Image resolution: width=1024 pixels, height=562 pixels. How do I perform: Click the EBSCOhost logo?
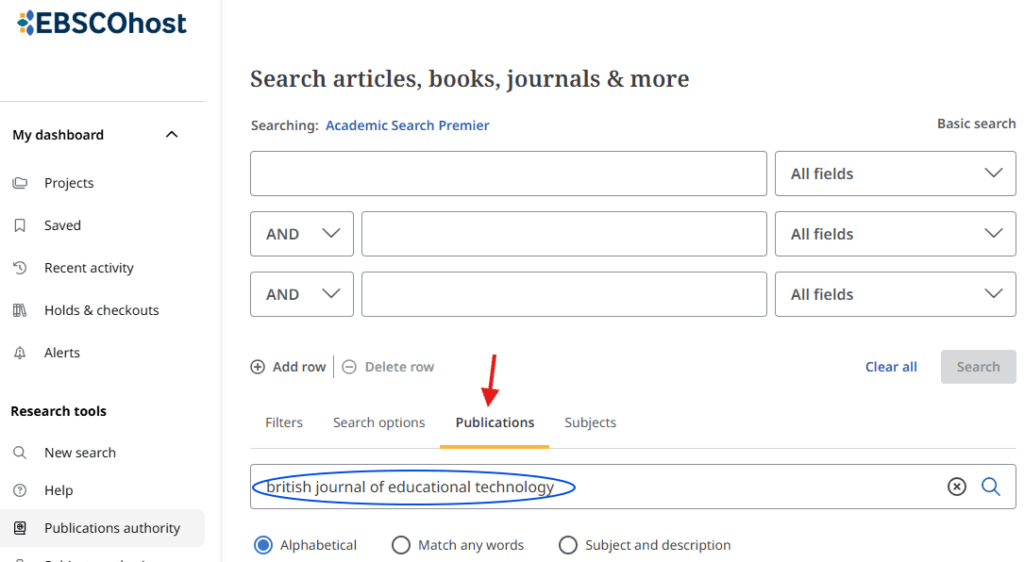point(102,23)
